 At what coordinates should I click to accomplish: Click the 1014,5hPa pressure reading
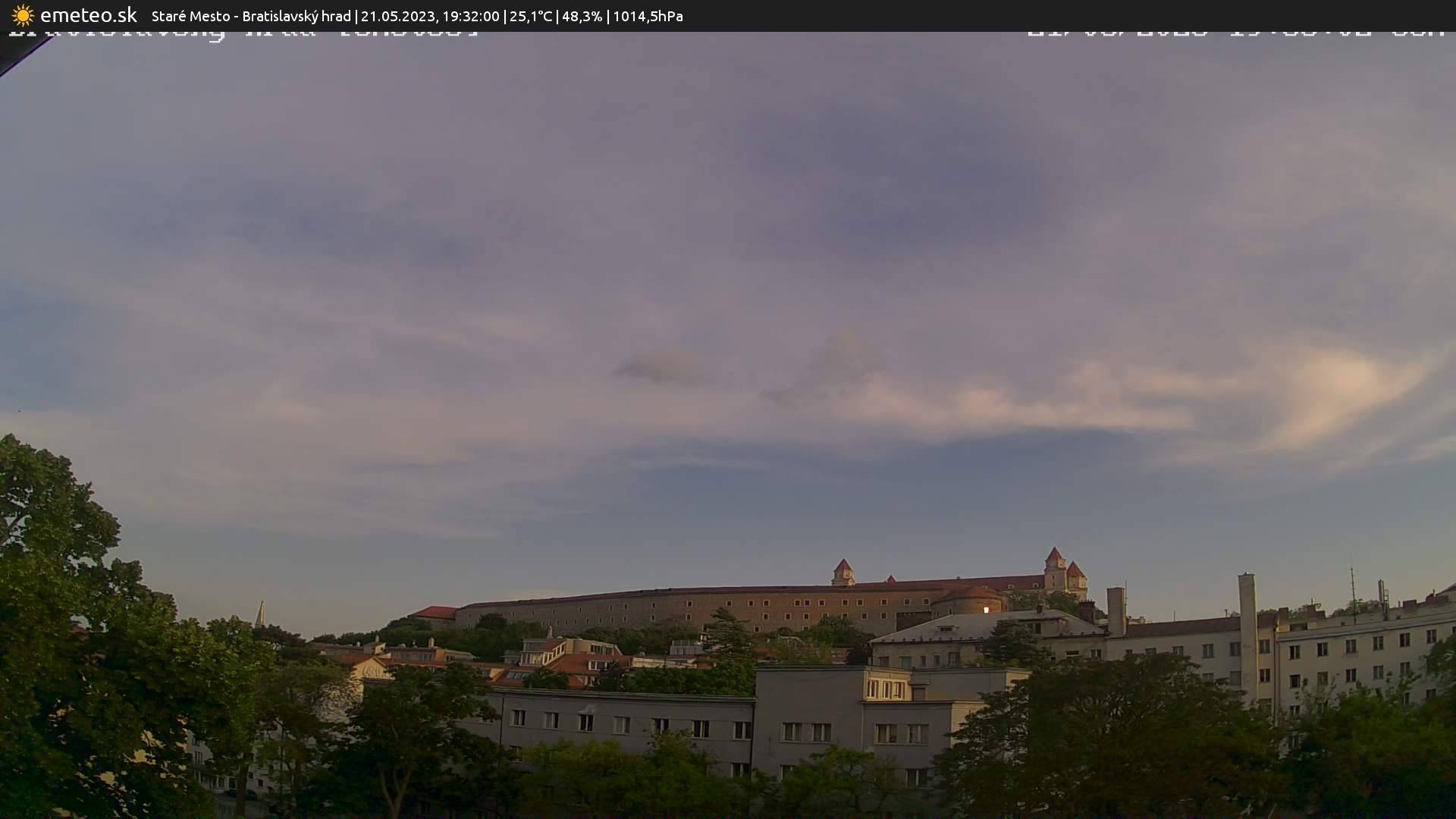pyautogui.click(x=648, y=16)
